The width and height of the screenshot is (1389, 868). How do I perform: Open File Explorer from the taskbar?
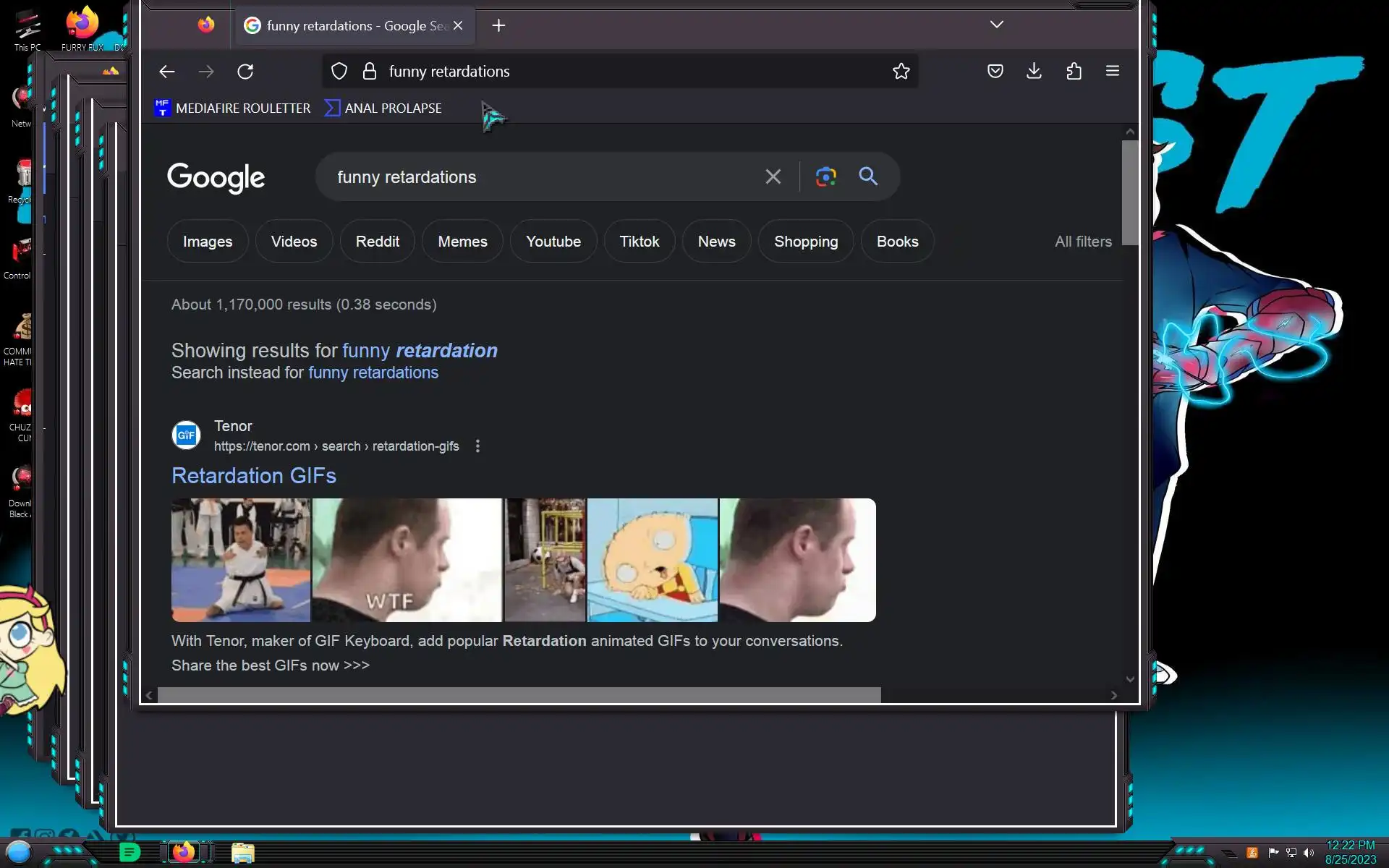click(242, 853)
